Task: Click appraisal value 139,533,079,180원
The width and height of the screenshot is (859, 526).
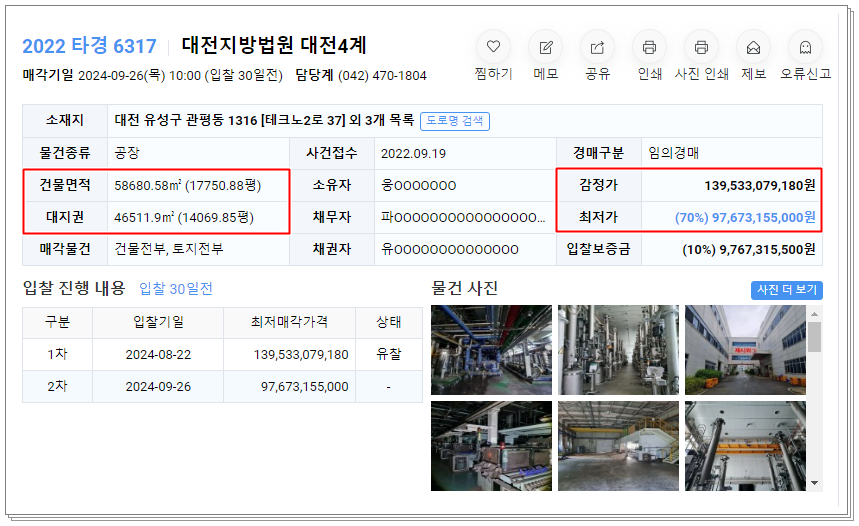Action: pos(760,185)
